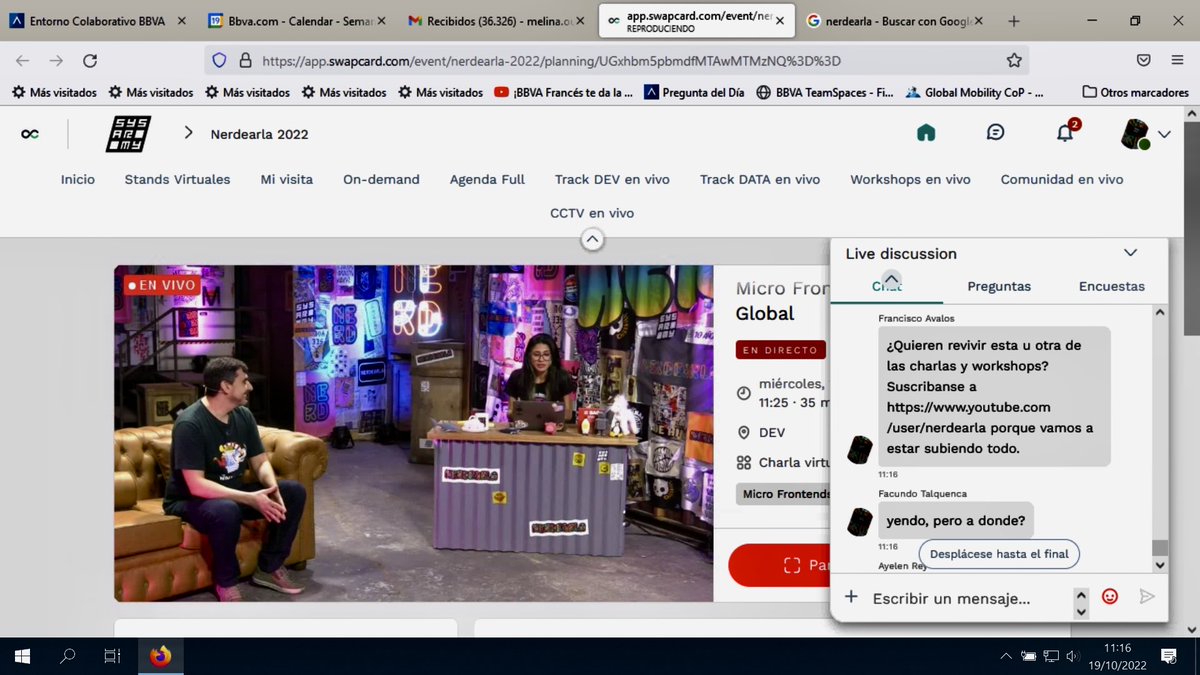Switch to Preguntas tab
This screenshot has height=675, width=1200.
pos(999,286)
